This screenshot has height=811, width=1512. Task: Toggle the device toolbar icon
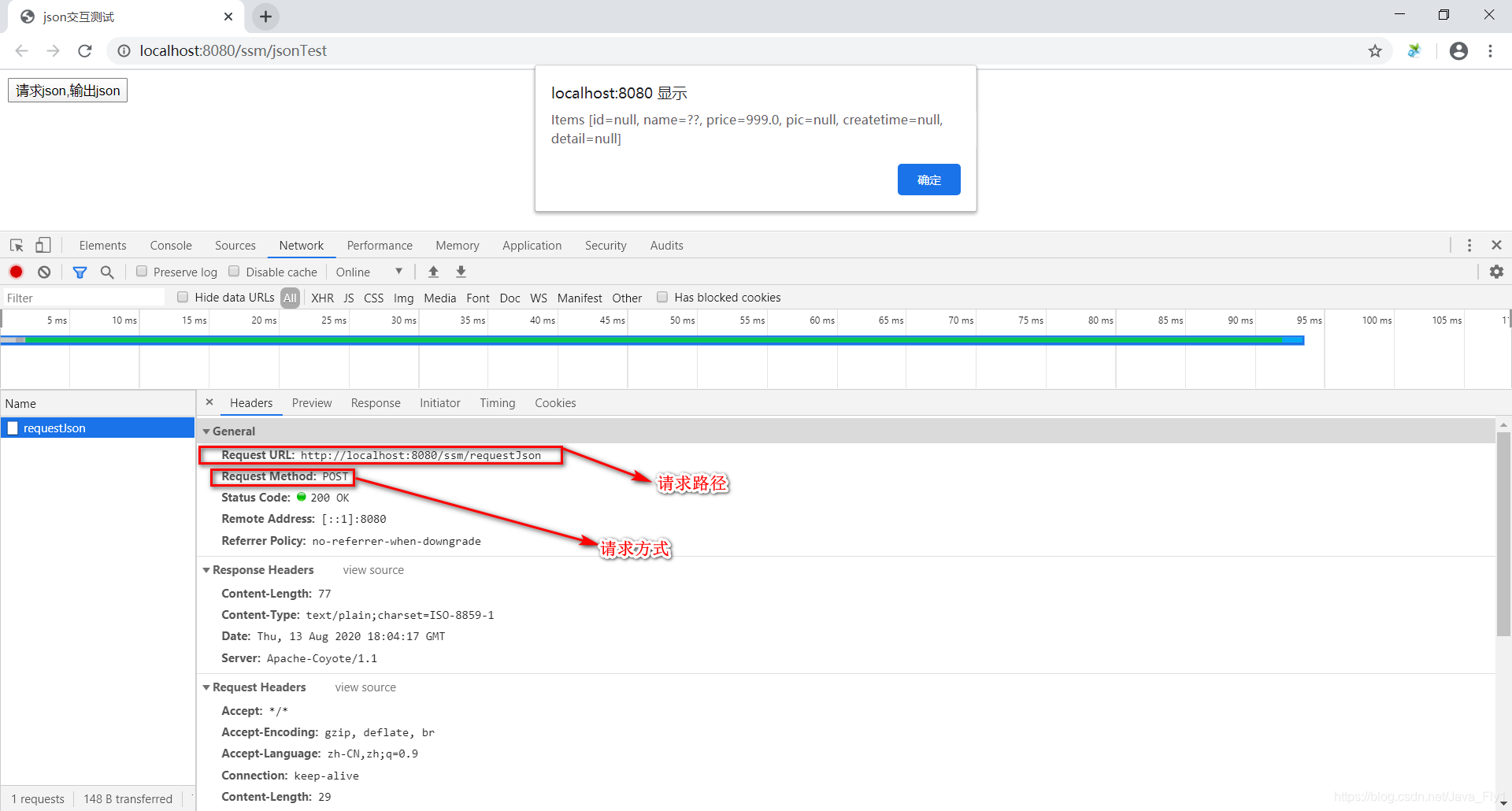(x=43, y=246)
